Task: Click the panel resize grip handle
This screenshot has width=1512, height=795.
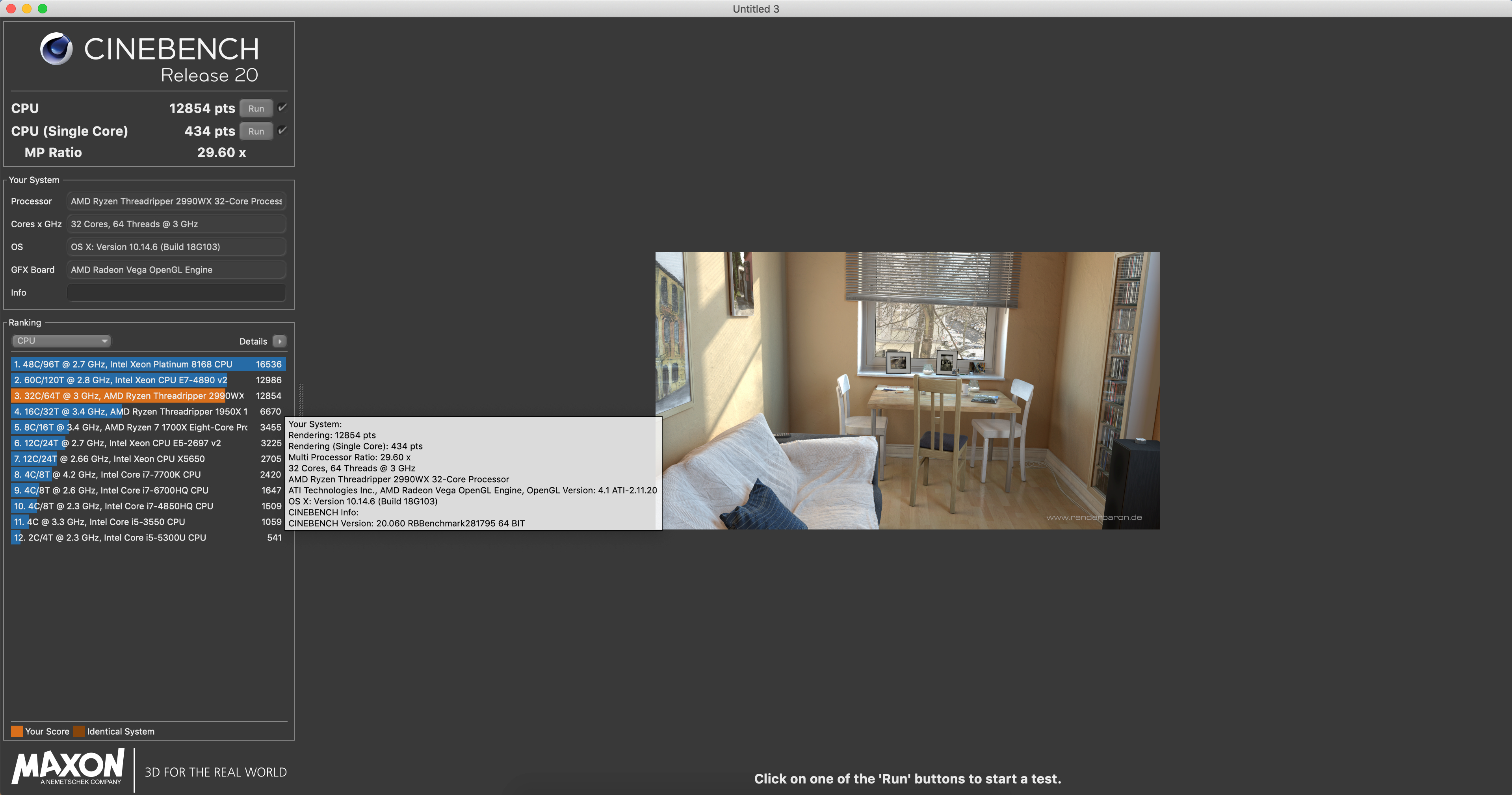Action: 302,400
